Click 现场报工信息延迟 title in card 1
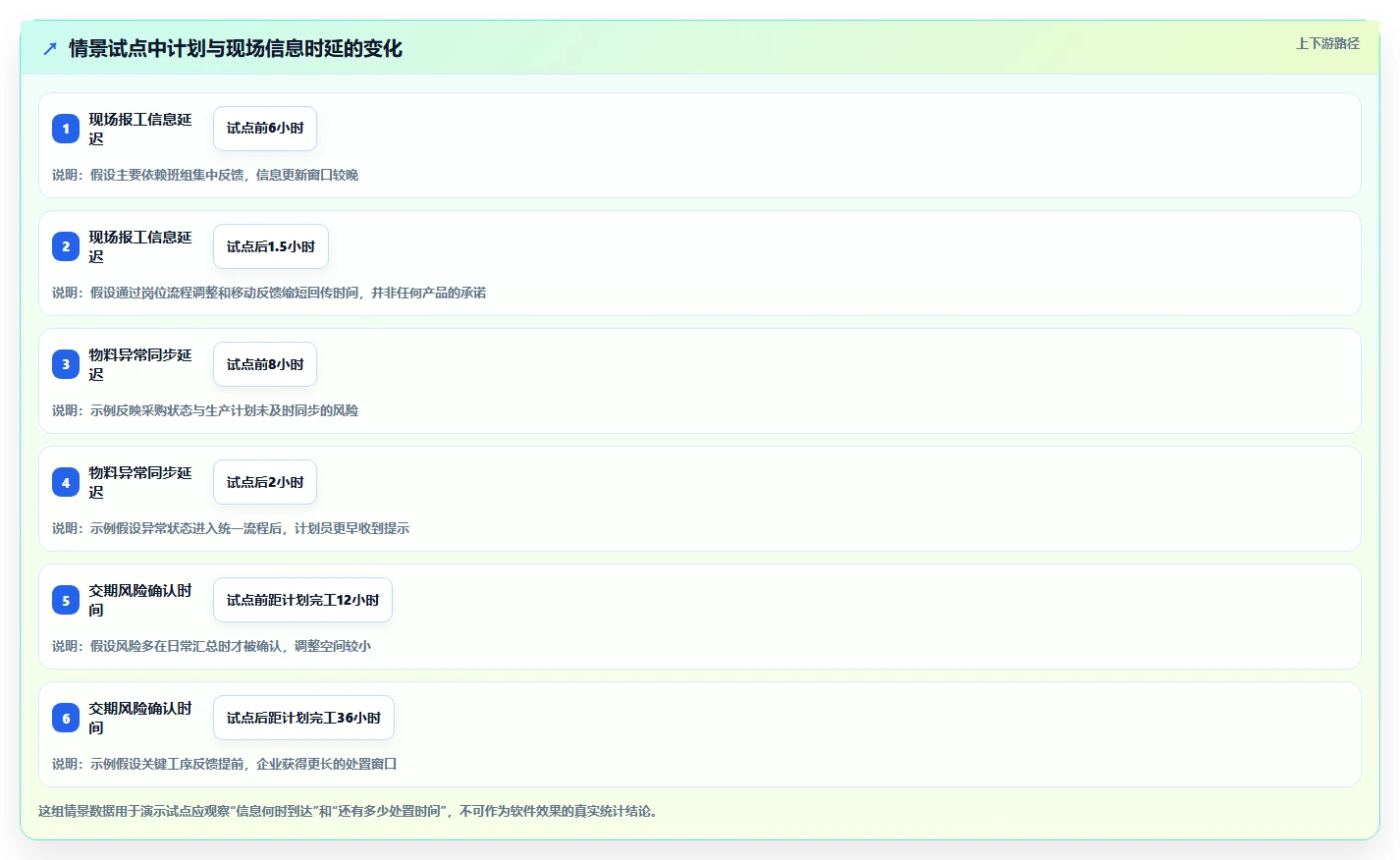Image resolution: width=1400 pixels, height=860 pixels. 140,129
